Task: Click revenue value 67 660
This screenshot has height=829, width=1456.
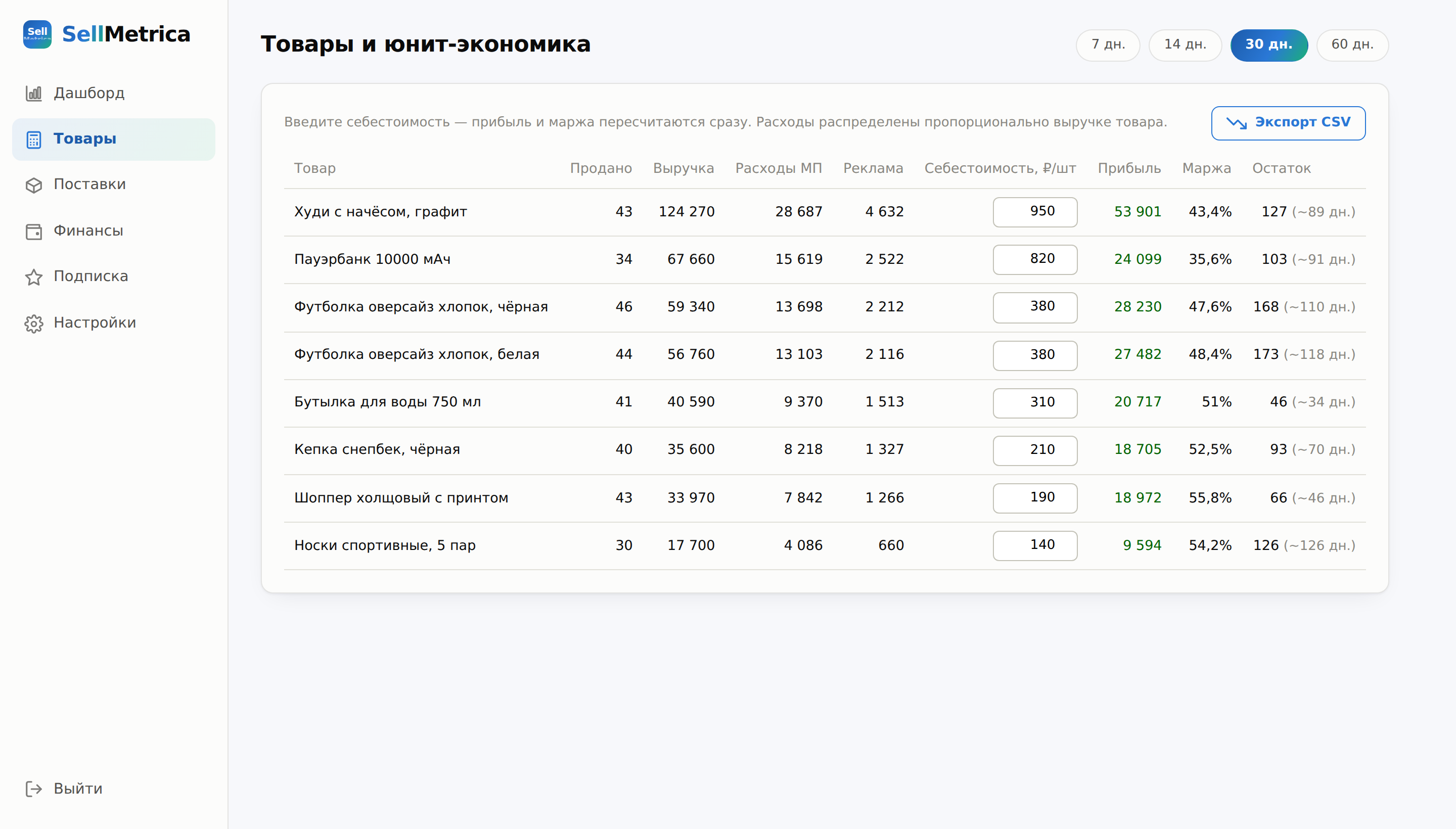Action: [x=691, y=260]
